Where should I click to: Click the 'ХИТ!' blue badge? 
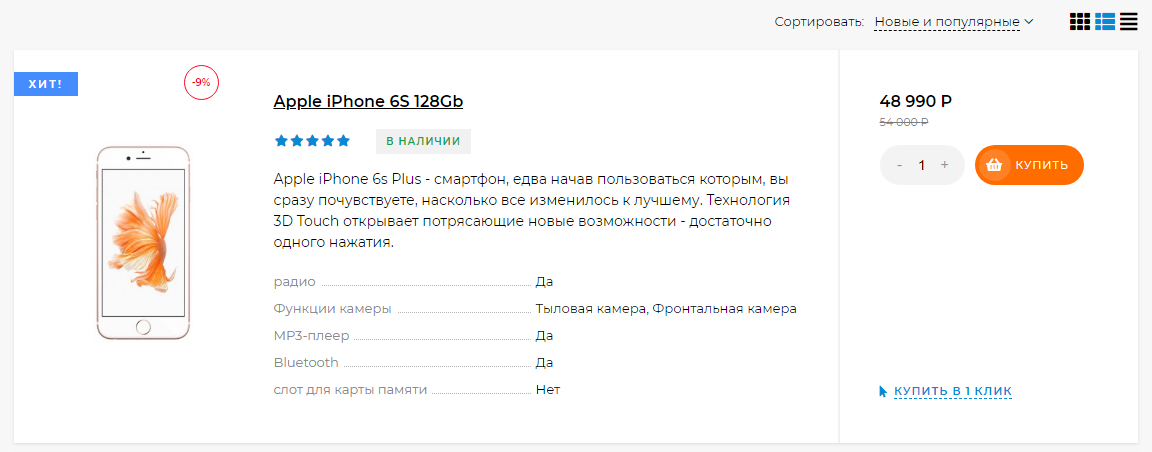46,85
